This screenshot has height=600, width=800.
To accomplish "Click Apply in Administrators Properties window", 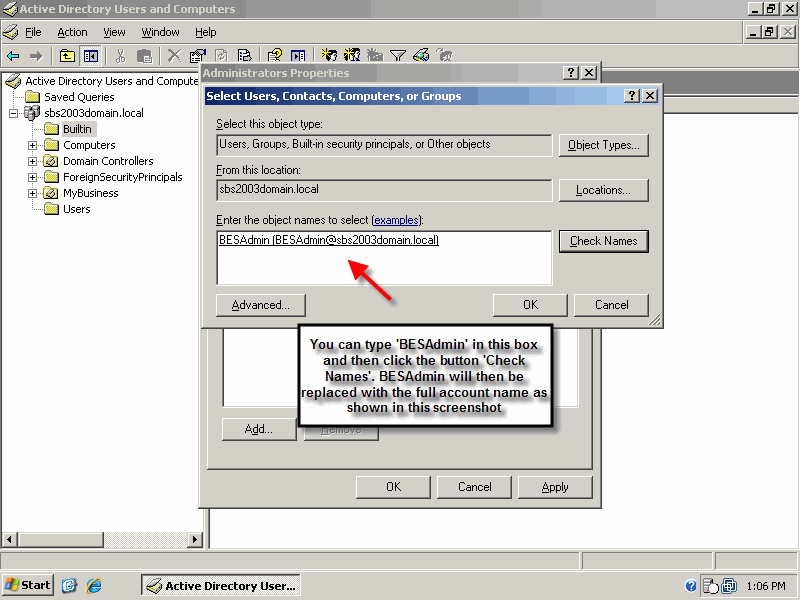I will click(x=555, y=487).
